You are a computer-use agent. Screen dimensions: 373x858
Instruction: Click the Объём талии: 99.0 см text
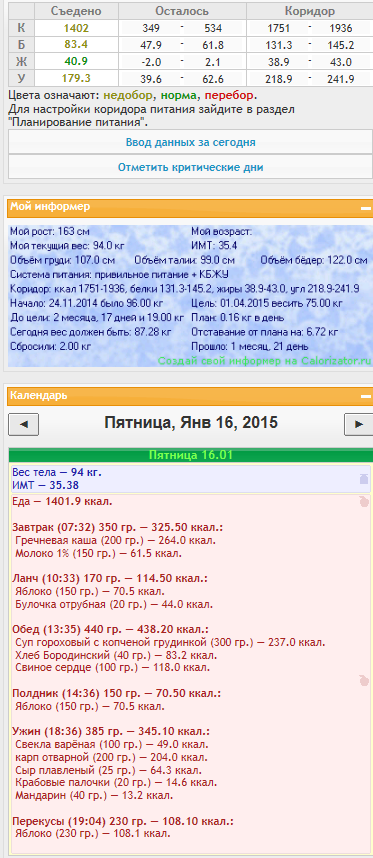(x=185, y=260)
